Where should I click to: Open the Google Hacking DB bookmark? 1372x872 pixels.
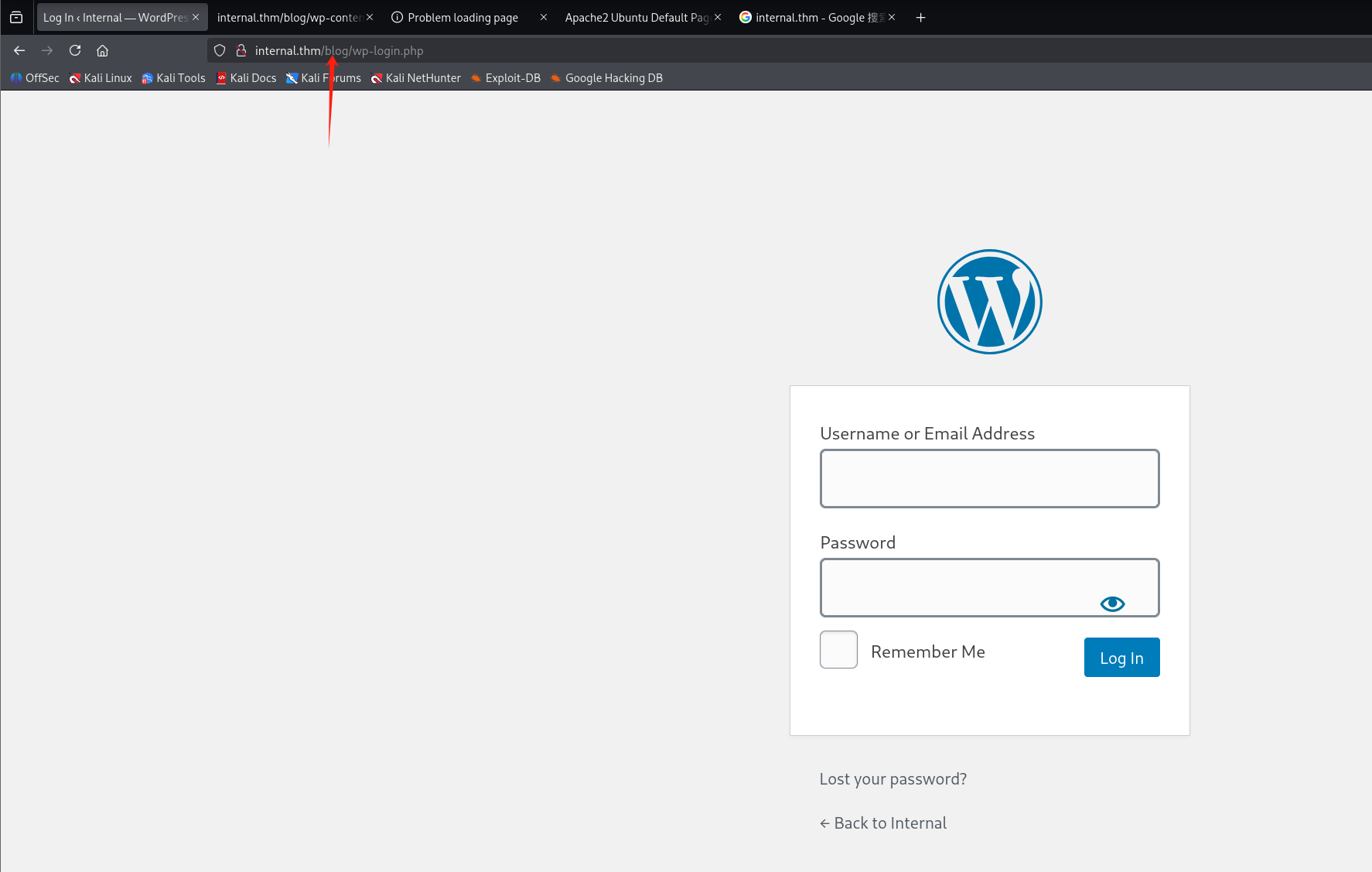pyautogui.click(x=606, y=78)
